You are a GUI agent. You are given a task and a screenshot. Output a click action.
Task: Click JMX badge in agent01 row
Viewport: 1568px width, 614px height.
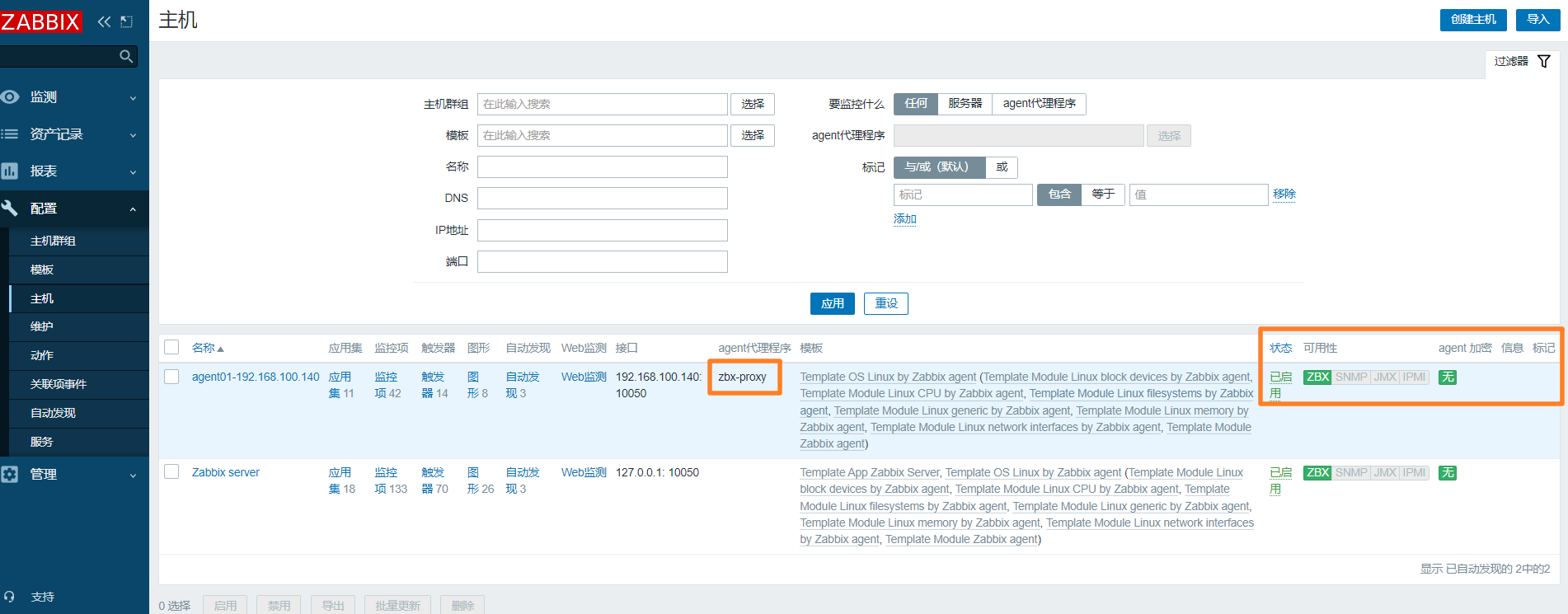point(1385,377)
